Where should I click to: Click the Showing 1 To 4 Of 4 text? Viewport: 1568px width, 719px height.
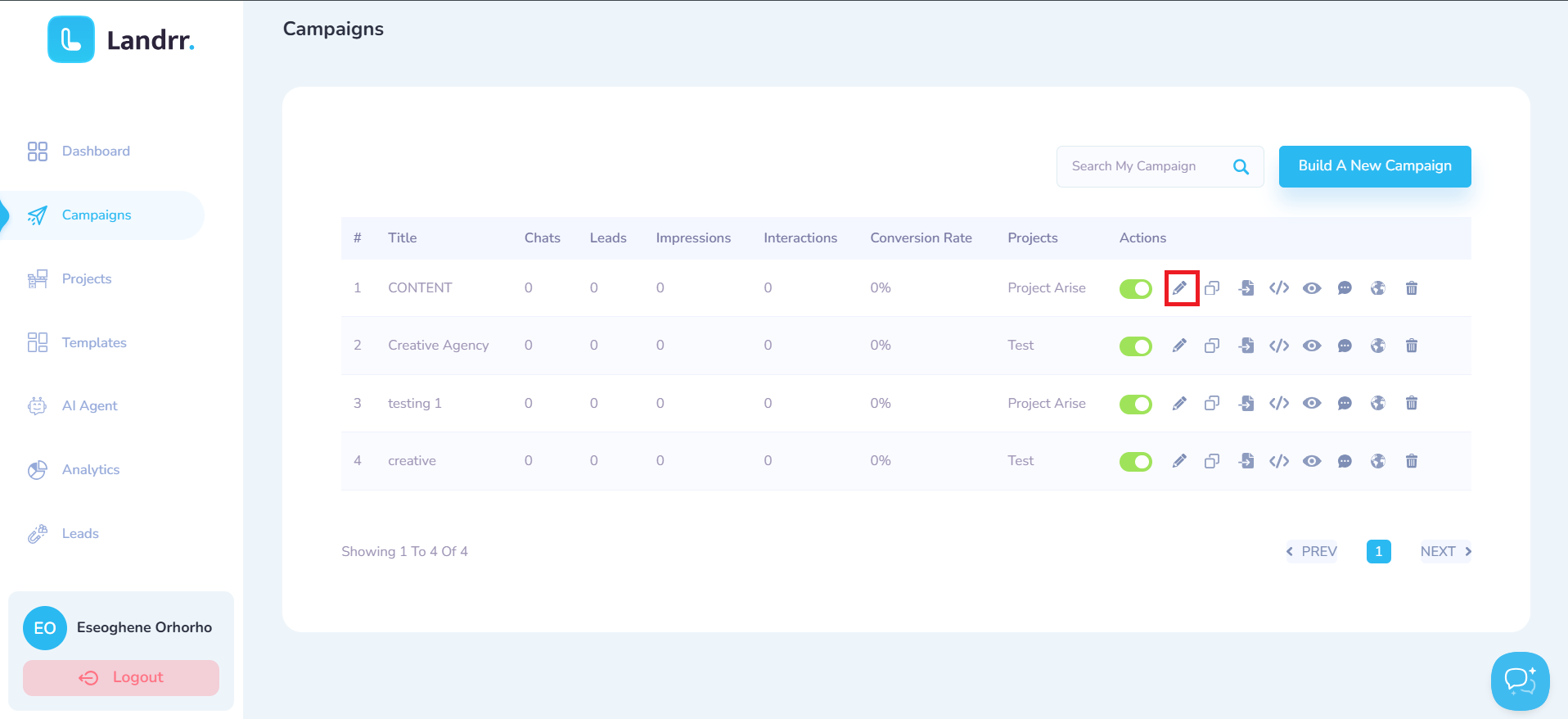(404, 552)
